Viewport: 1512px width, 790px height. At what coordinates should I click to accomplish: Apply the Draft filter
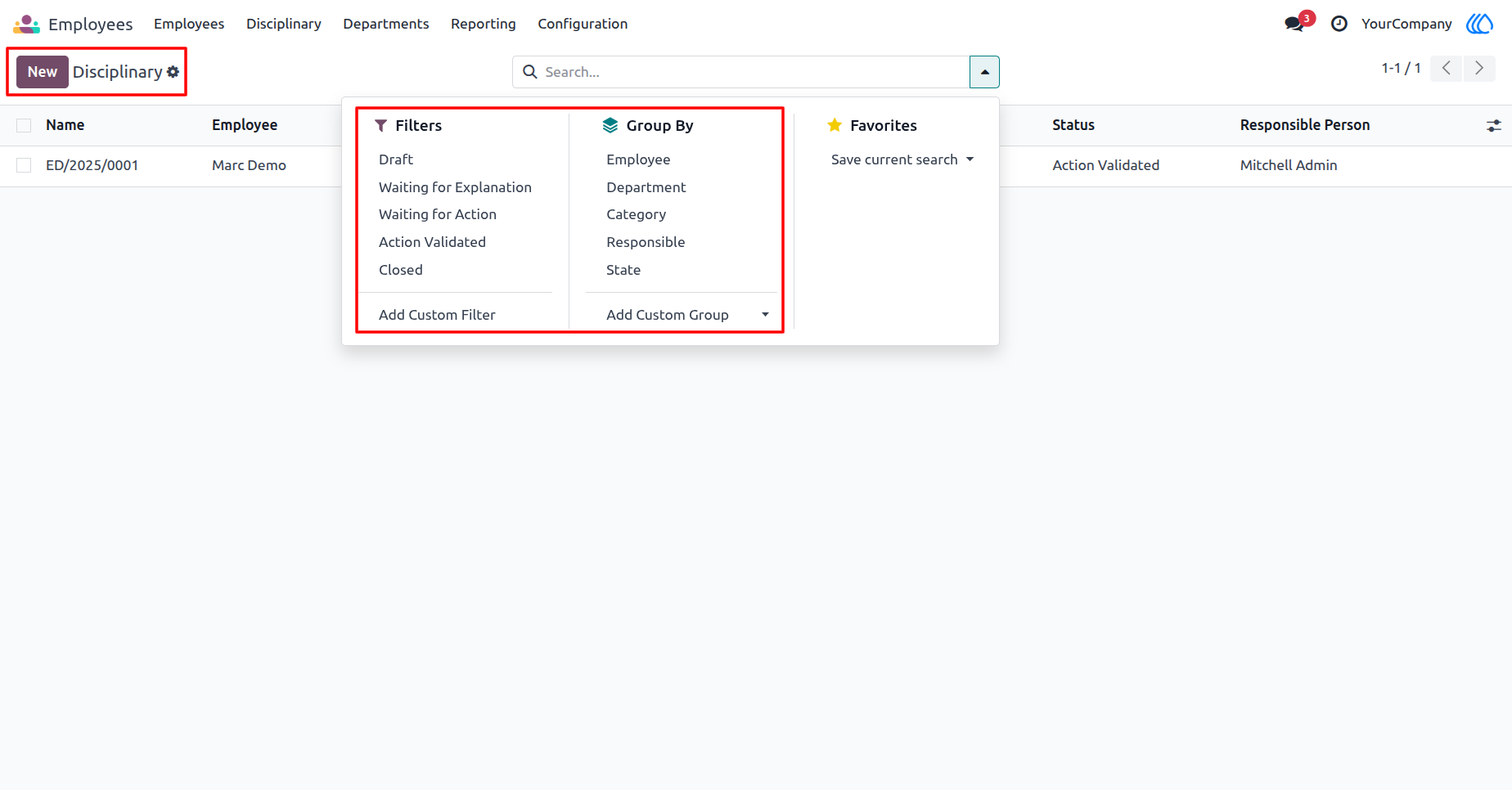pos(396,159)
